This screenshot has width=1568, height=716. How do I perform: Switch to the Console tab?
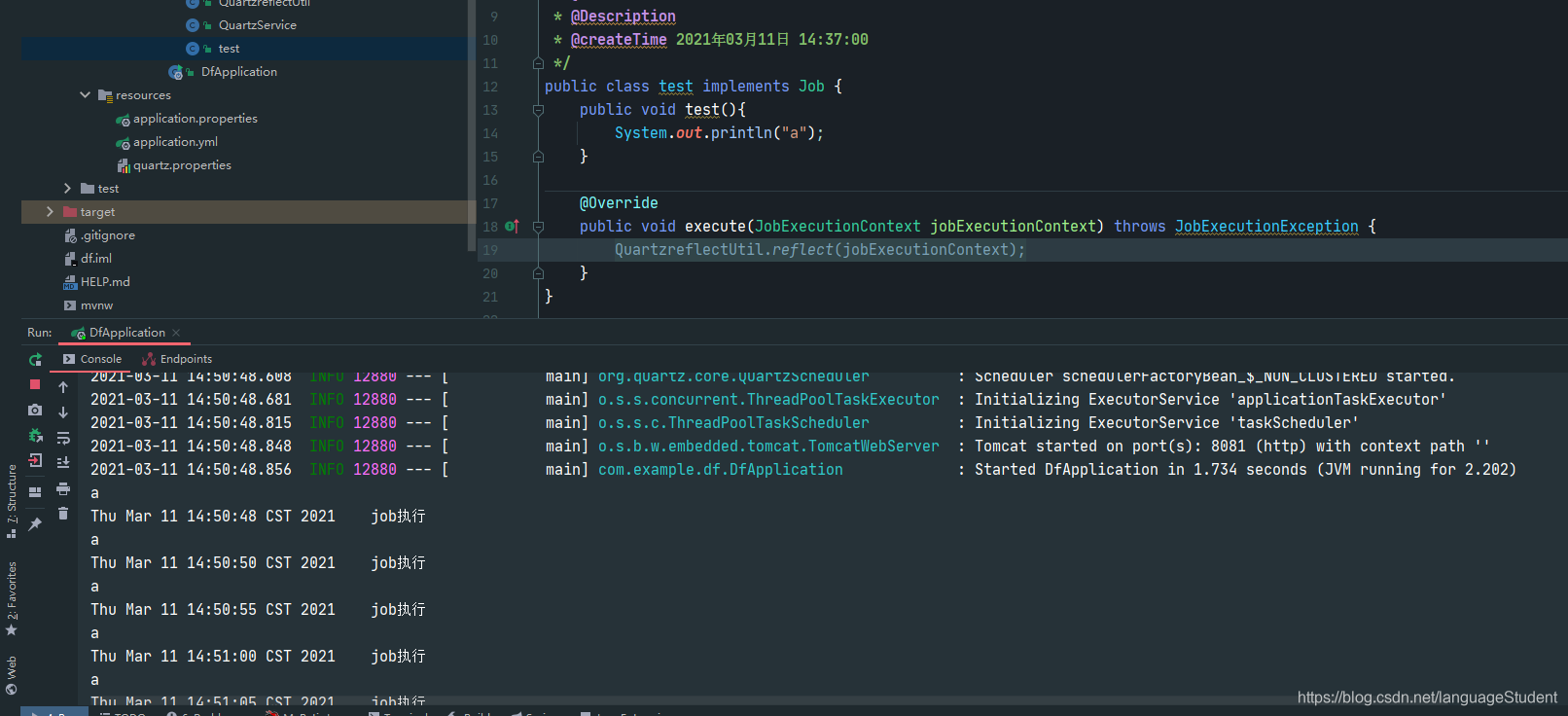click(92, 359)
